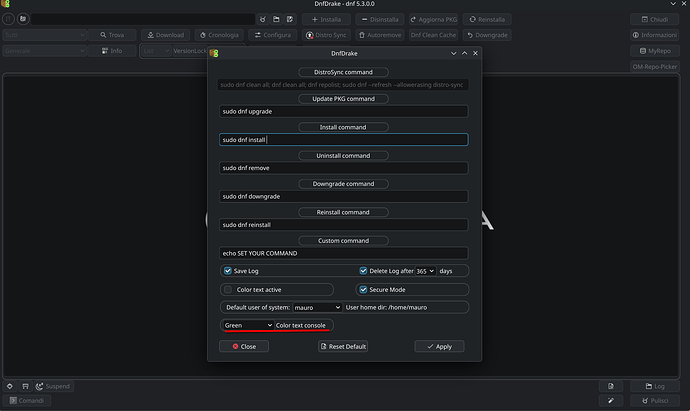Click Dnf Clean Cache in main window
Screen dimensions: 690x411
point(433,35)
